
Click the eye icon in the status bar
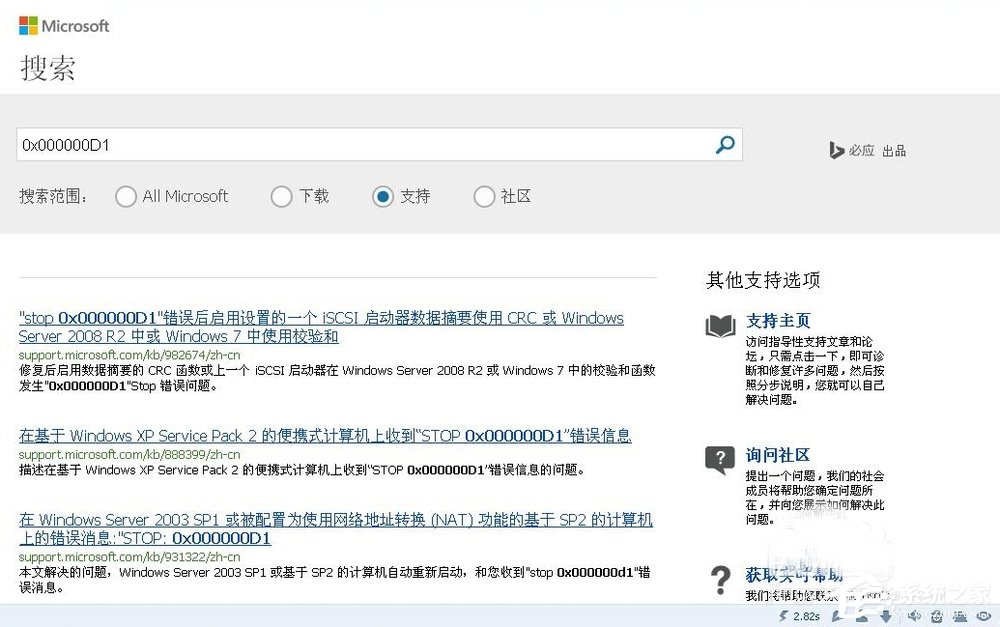click(x=982, y=618)
